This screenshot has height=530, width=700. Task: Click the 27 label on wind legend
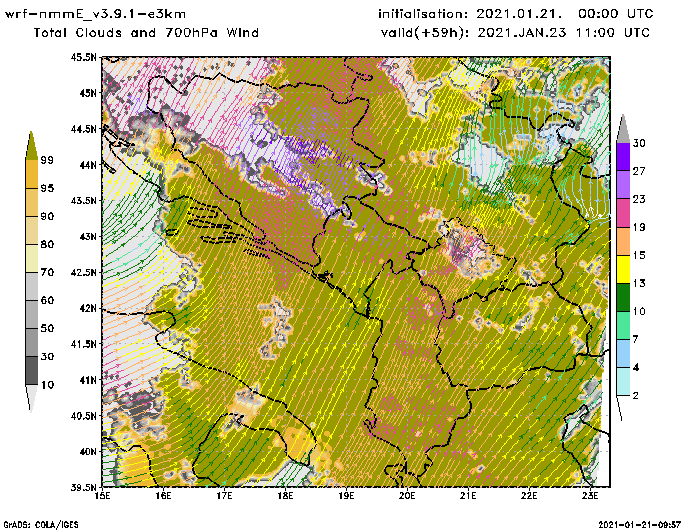(639, 171)
